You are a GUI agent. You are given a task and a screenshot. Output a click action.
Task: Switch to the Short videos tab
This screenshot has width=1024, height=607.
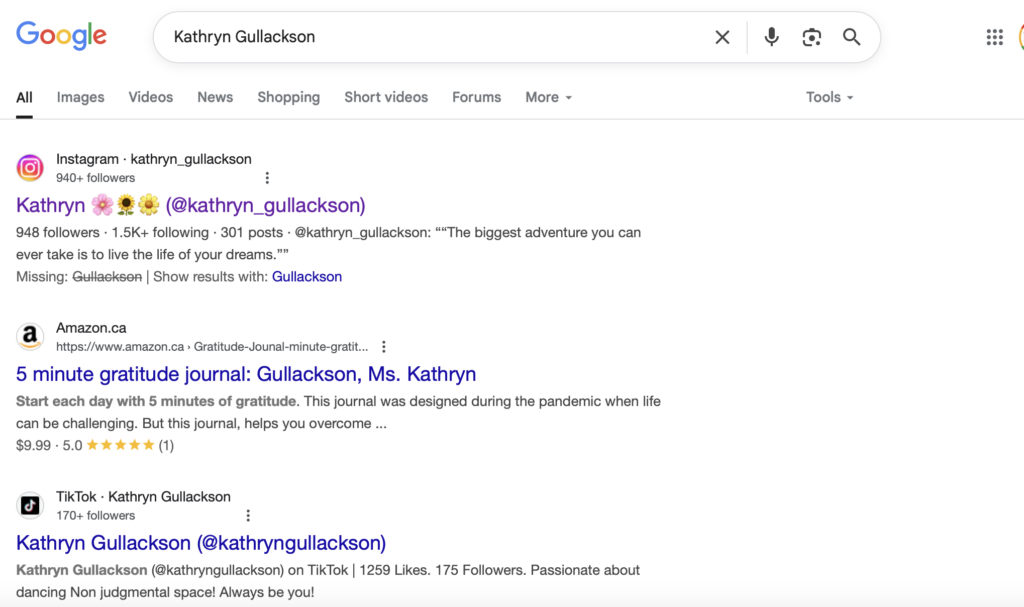(x=387, y=97)
